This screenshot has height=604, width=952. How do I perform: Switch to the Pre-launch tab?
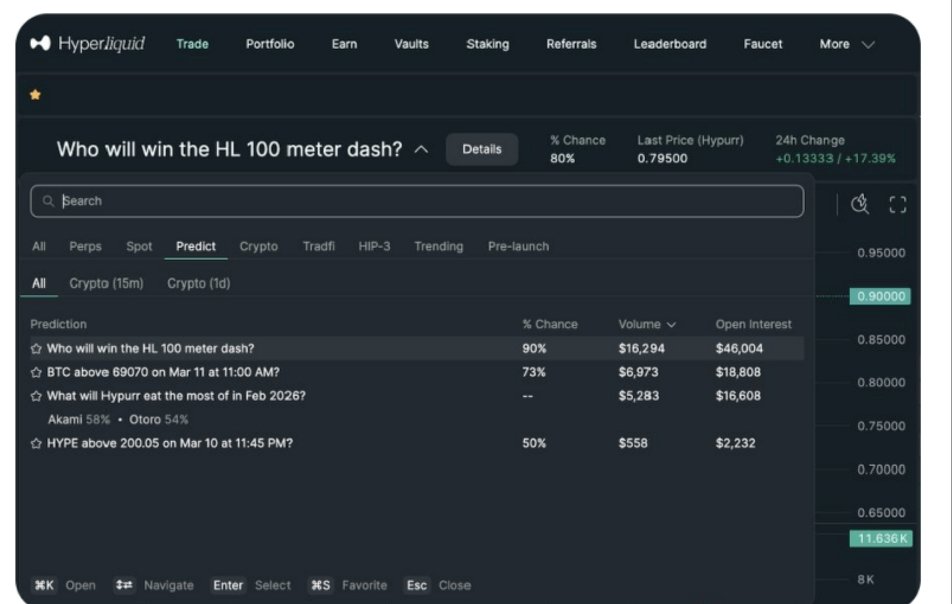click(518, 246)
